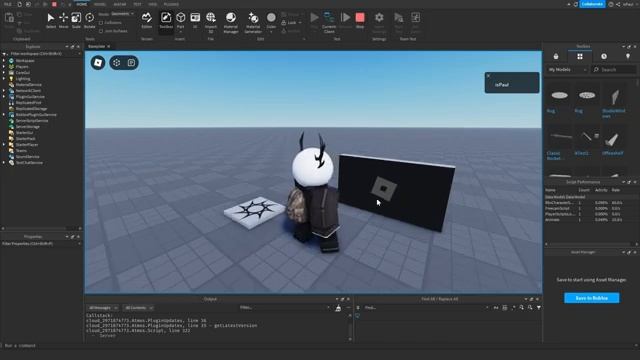This screenshot has height=360, width=640.
Task: Click the red stop icon in quick access bar
Action: (x=54, y=4)
